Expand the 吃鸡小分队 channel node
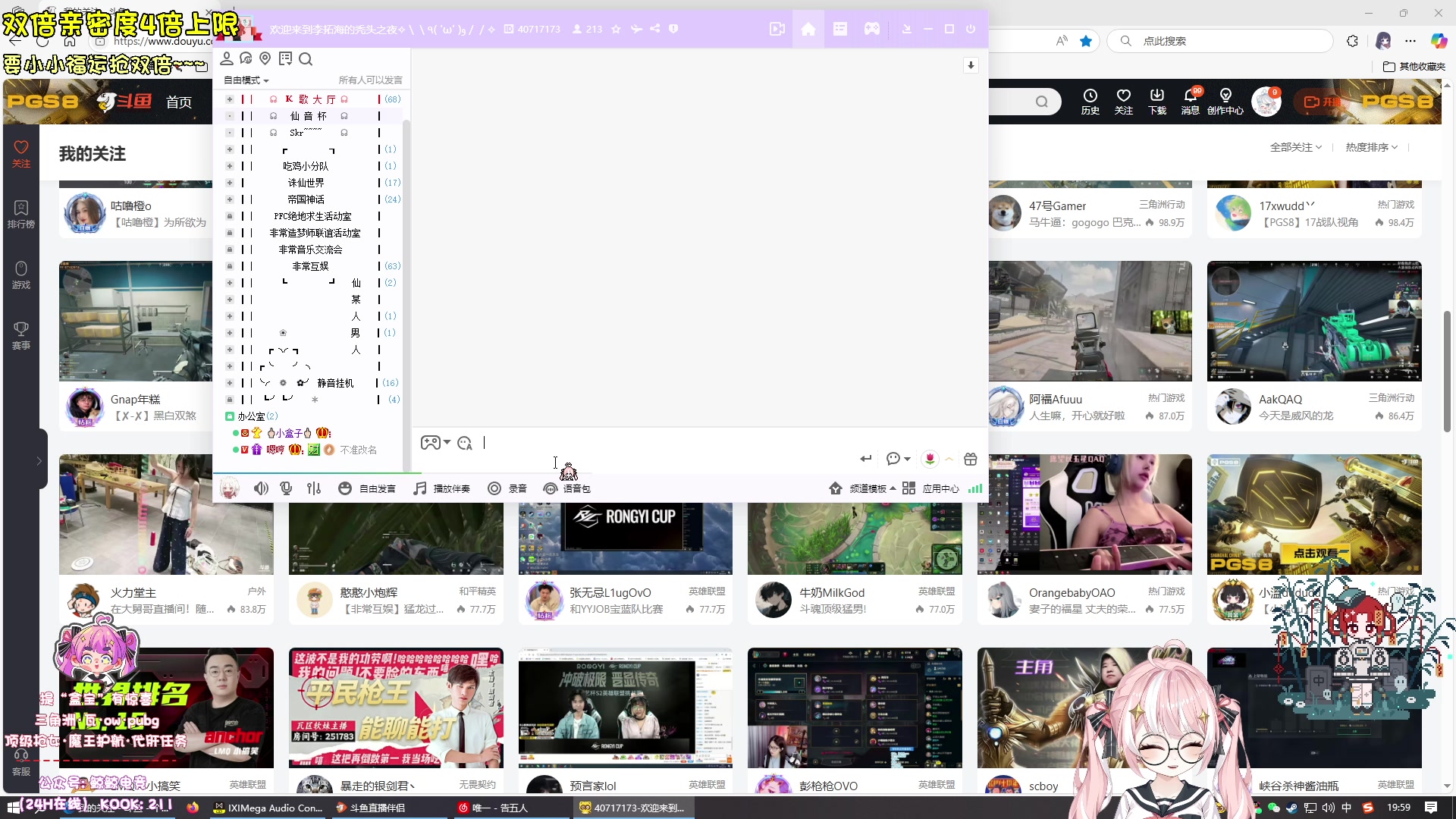1456x819 pixels. coord(230,166)
